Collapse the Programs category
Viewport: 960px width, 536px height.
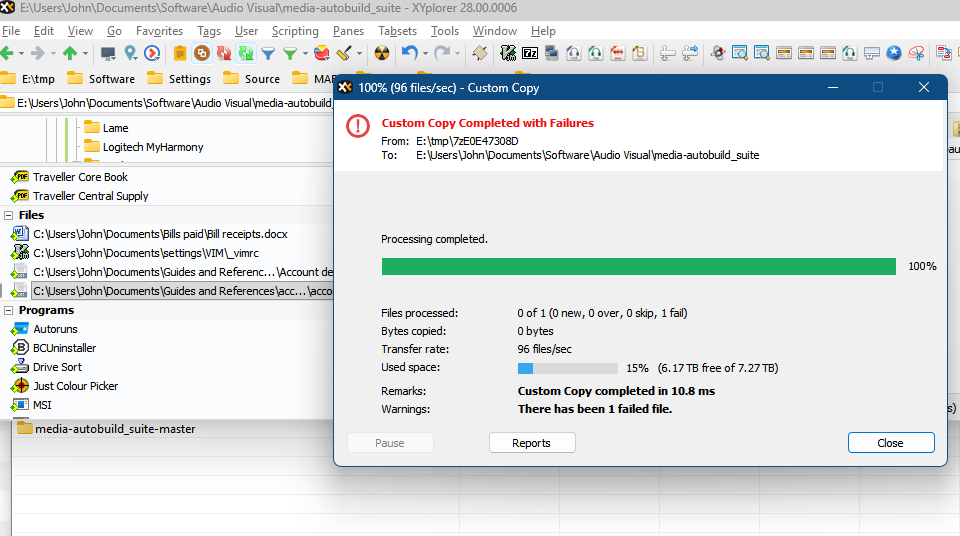click(9, 310)
